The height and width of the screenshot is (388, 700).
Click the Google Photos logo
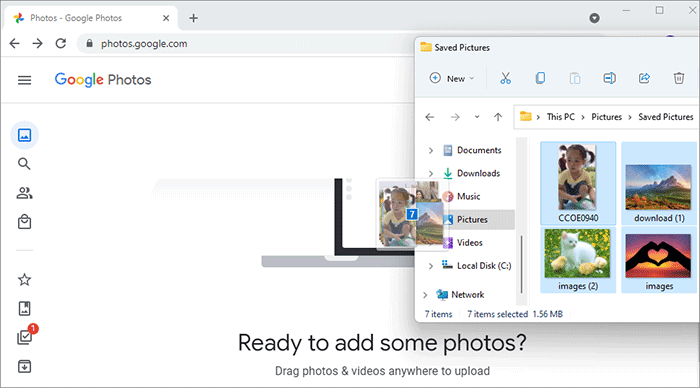(103, 80)
